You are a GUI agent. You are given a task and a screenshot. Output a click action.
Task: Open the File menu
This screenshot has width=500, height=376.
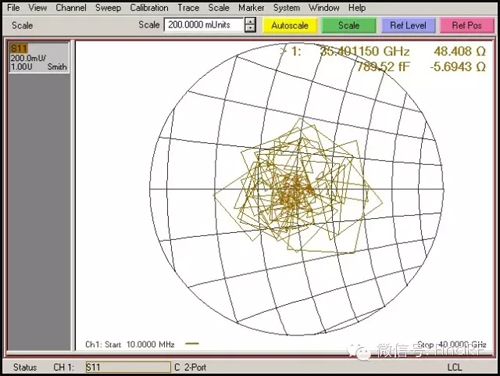tap(13, 8)
